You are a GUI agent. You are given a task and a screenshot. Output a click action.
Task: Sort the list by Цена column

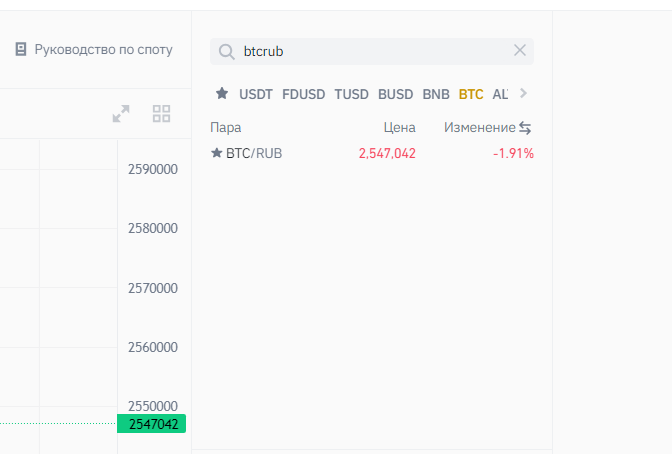pos(399,128)
